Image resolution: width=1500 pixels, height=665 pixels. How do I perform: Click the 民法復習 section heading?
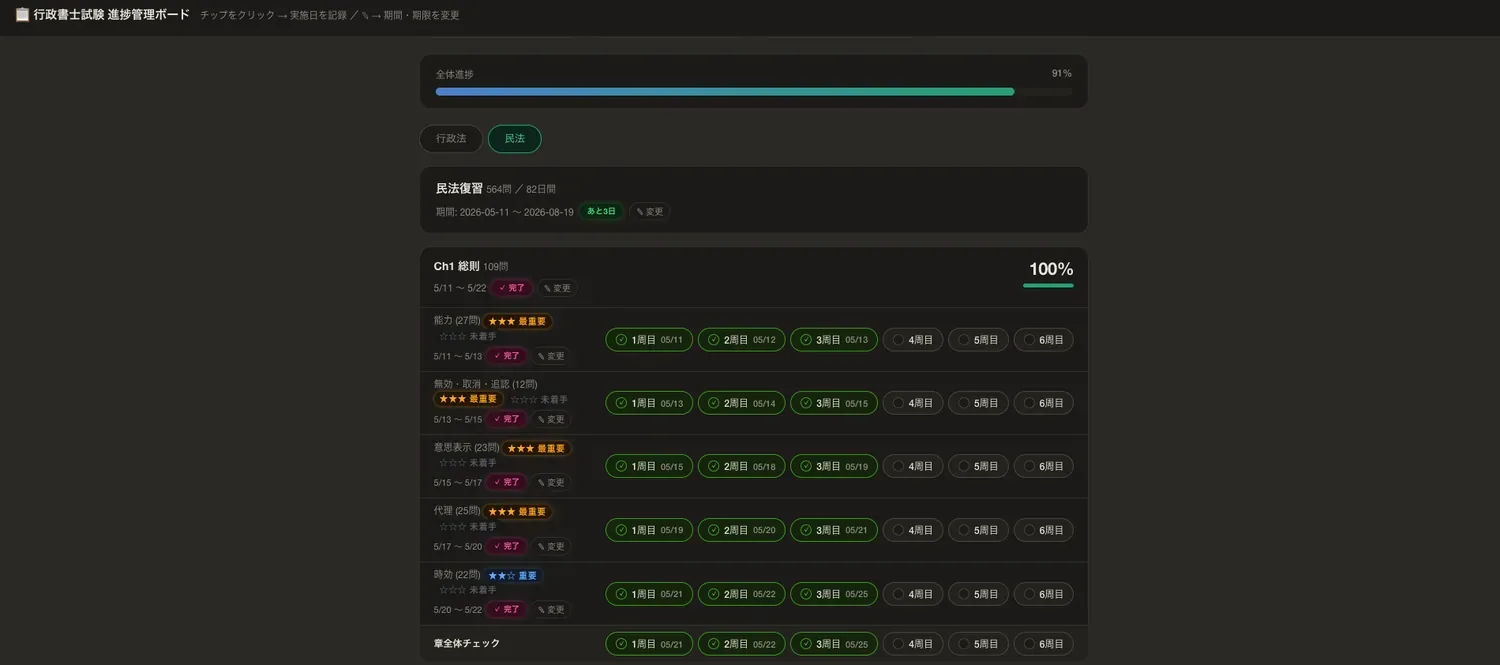point(459,188)
